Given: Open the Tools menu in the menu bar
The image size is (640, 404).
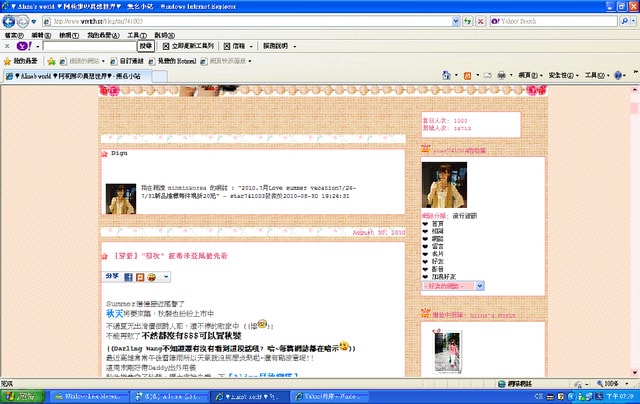Looking at the screenshot, I should [135, 34].
